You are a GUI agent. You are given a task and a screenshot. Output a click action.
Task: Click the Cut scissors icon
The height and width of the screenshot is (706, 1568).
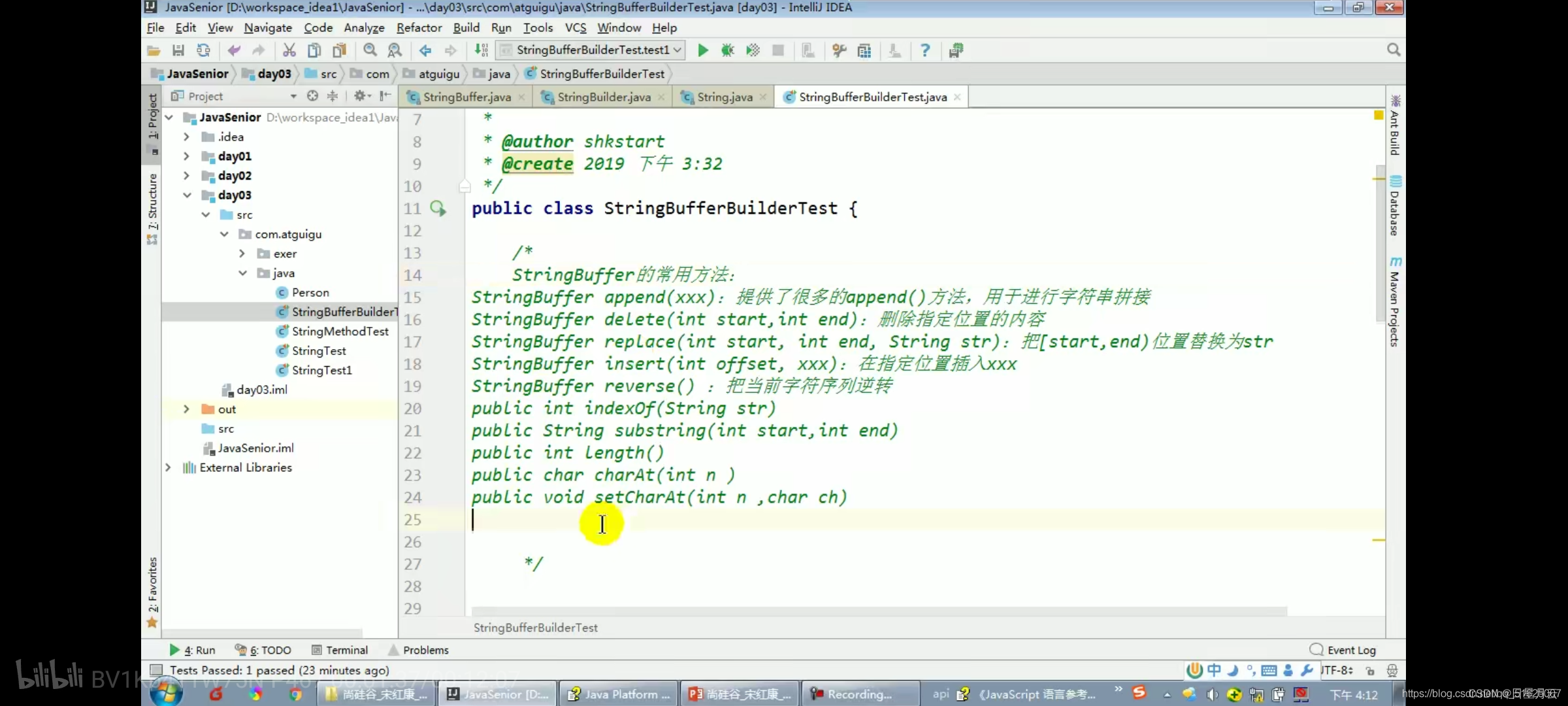pos(289,50)
